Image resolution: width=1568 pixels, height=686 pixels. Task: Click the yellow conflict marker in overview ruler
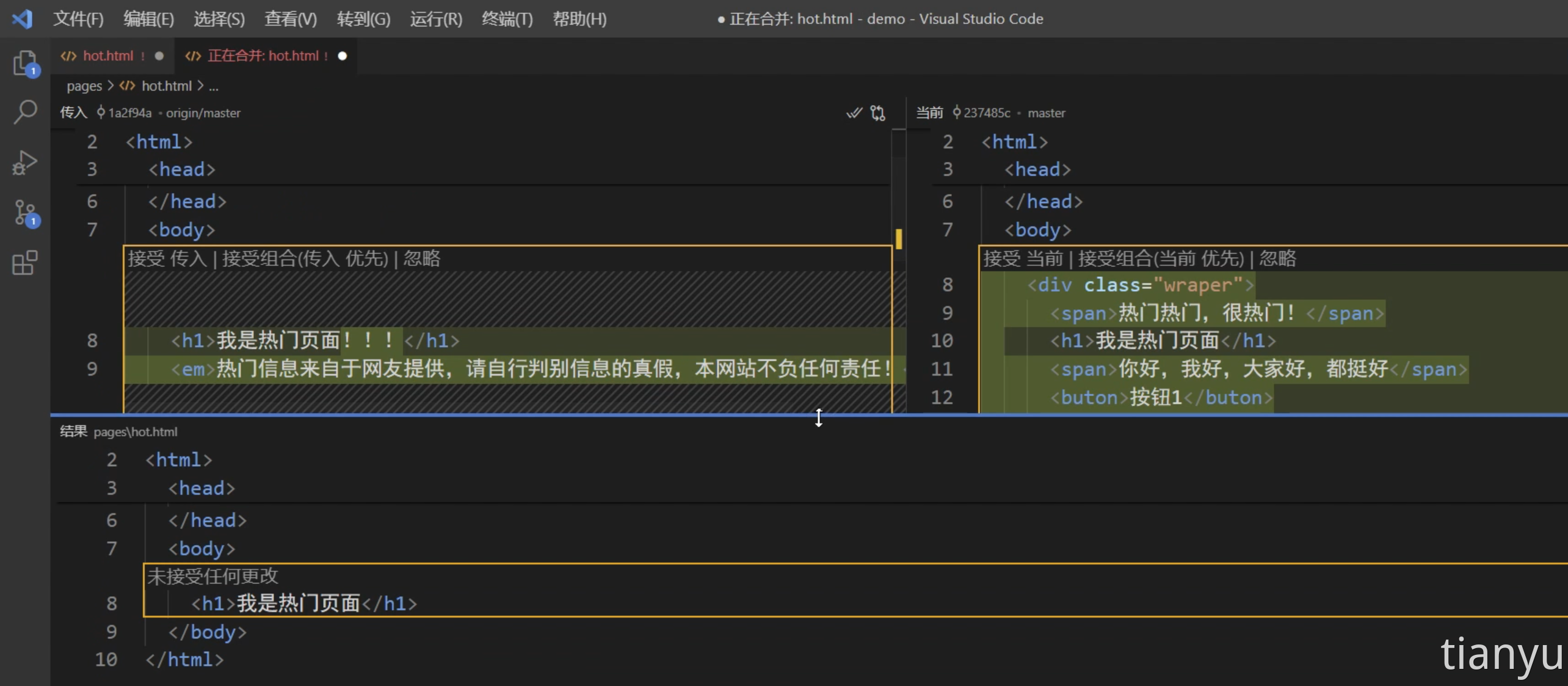[899, 238]
